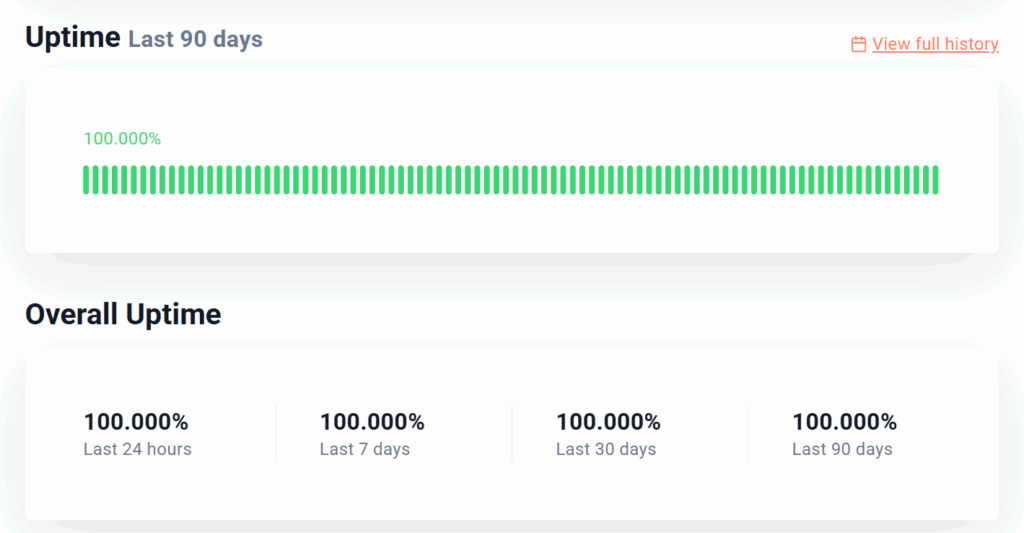This screenshot has width=1024, height=533.
Task: Click the third-to-last green uptime bar
Action: [x=916, y=180]
